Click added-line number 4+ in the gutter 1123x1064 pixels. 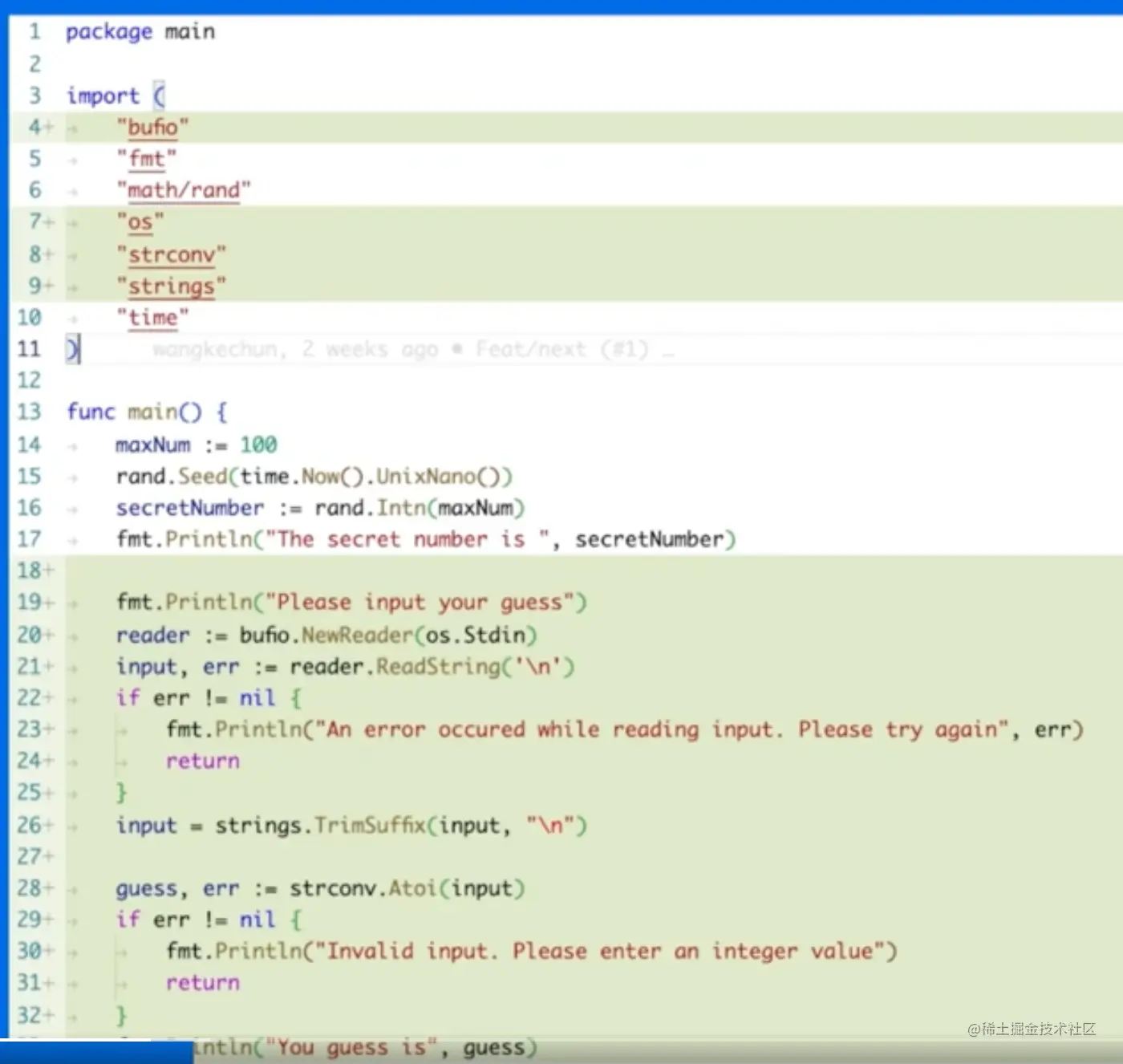pos(40,128)
